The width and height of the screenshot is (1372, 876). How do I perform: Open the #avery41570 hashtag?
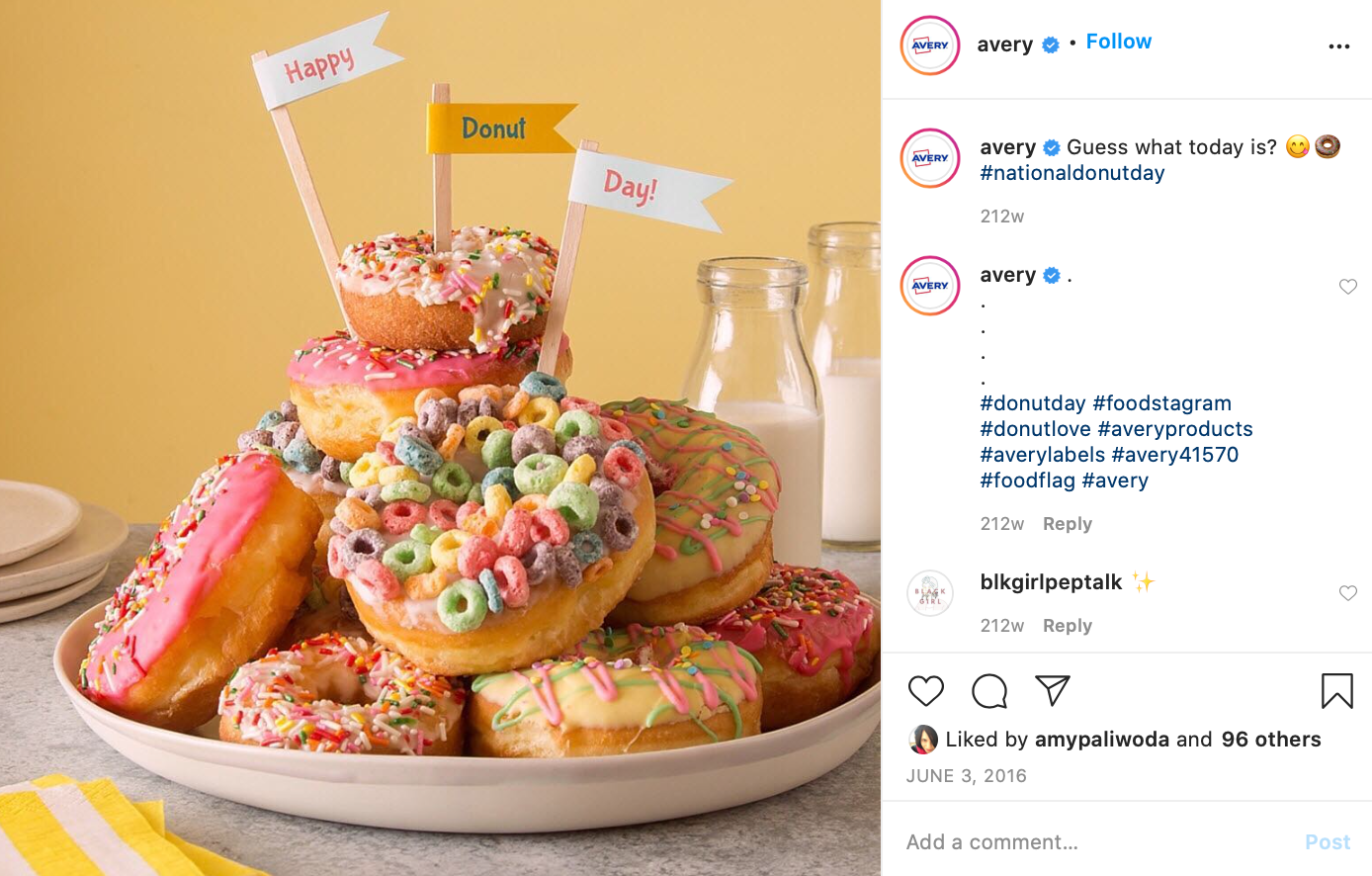(1174, 455)
